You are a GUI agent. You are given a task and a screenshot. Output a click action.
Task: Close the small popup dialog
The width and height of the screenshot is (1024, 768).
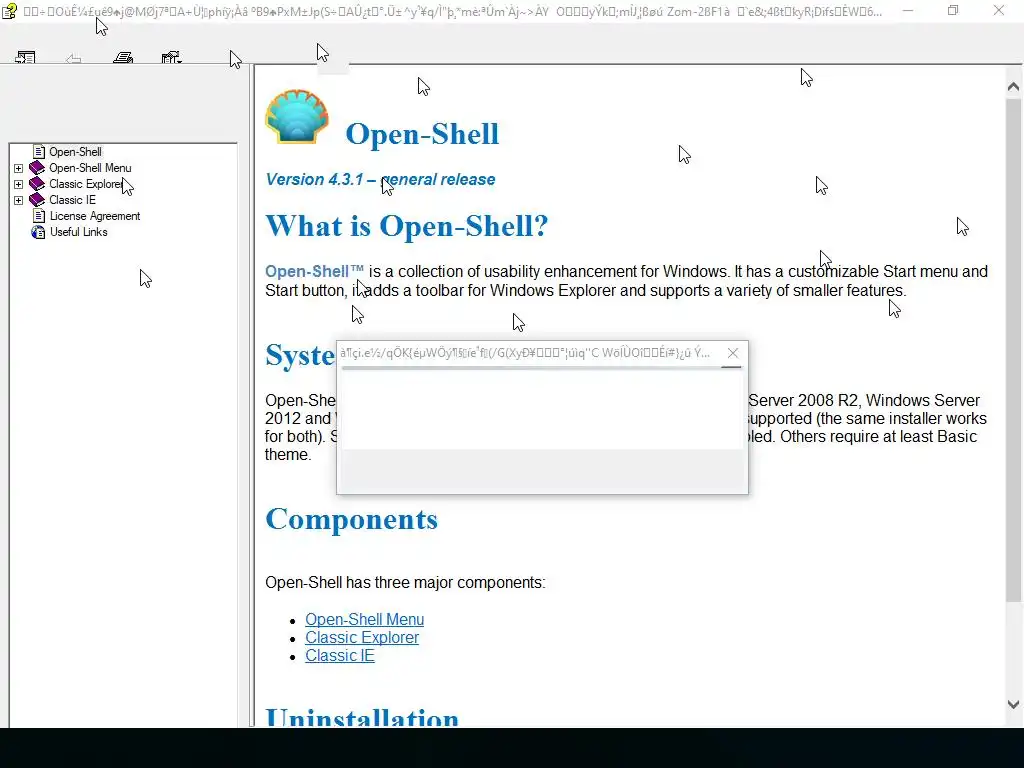(733, 353)
